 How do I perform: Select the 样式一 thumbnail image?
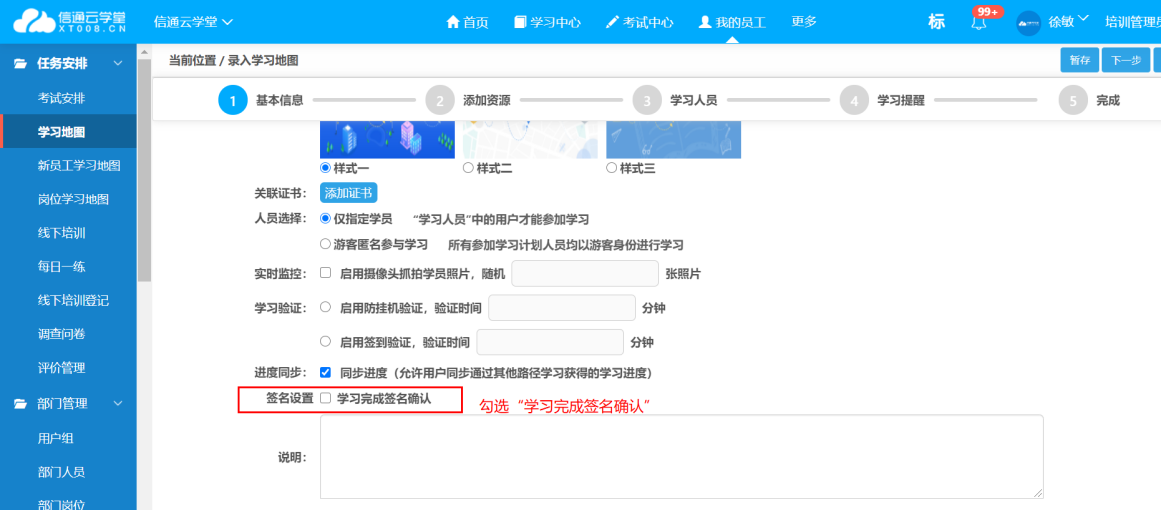387,139
